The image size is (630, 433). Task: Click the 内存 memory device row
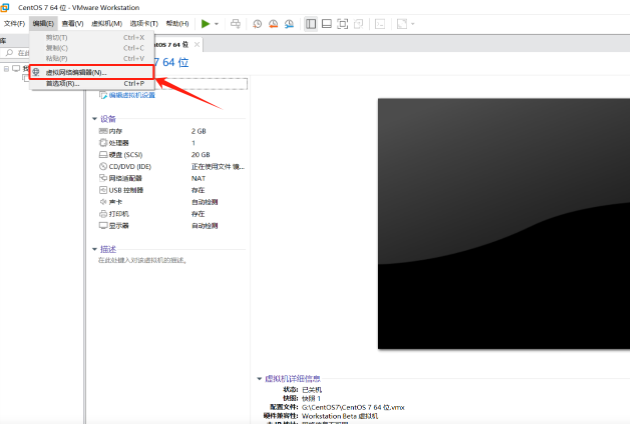tap(172, 131)
